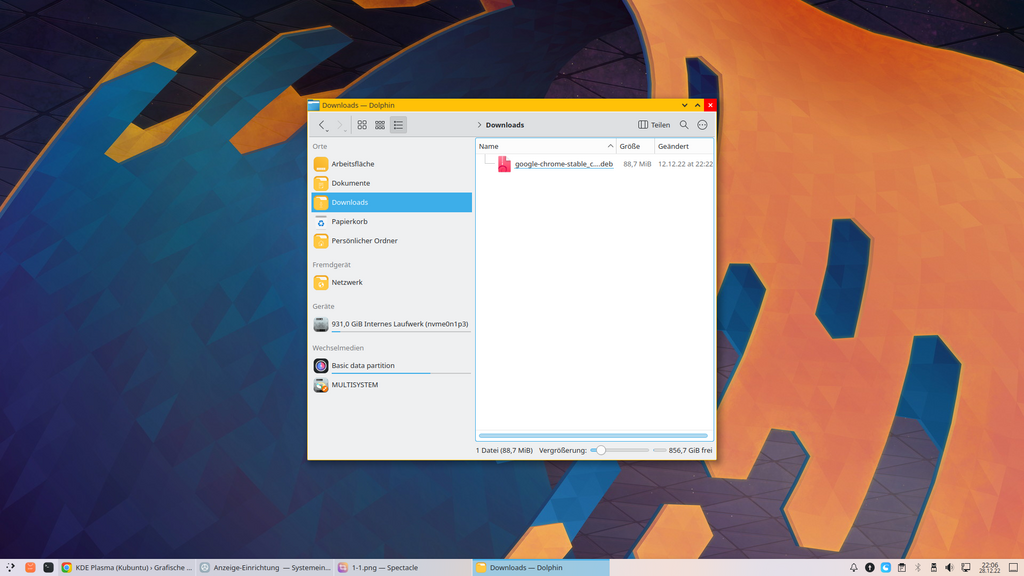Select Dokumente in the sidebar
1024x576 pixels.
tap(350, 183)
